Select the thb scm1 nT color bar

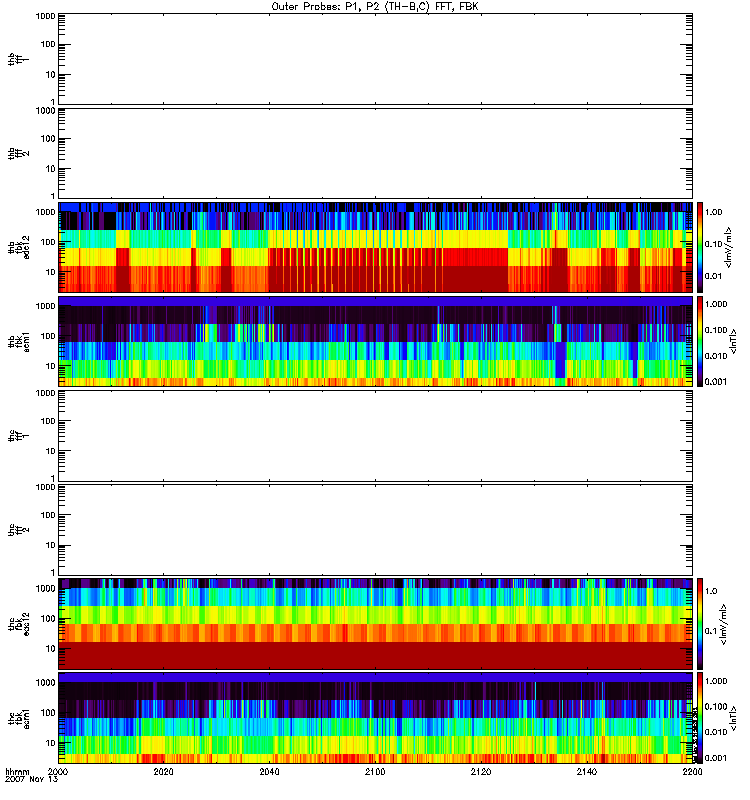coord(702,341)
